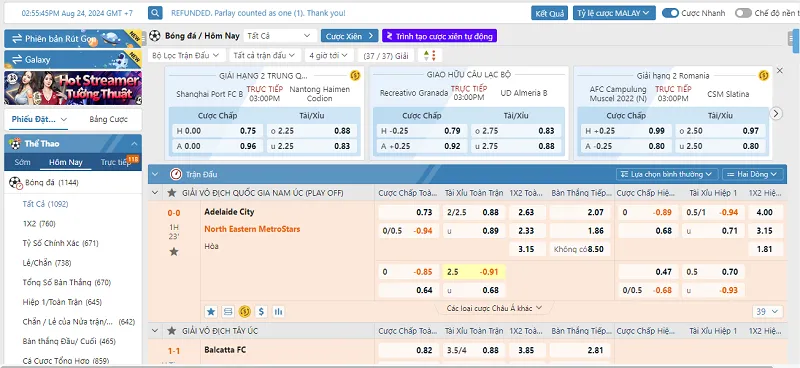Open the Tỷ lệ cược MALAY dropdown

click(614, 13)
